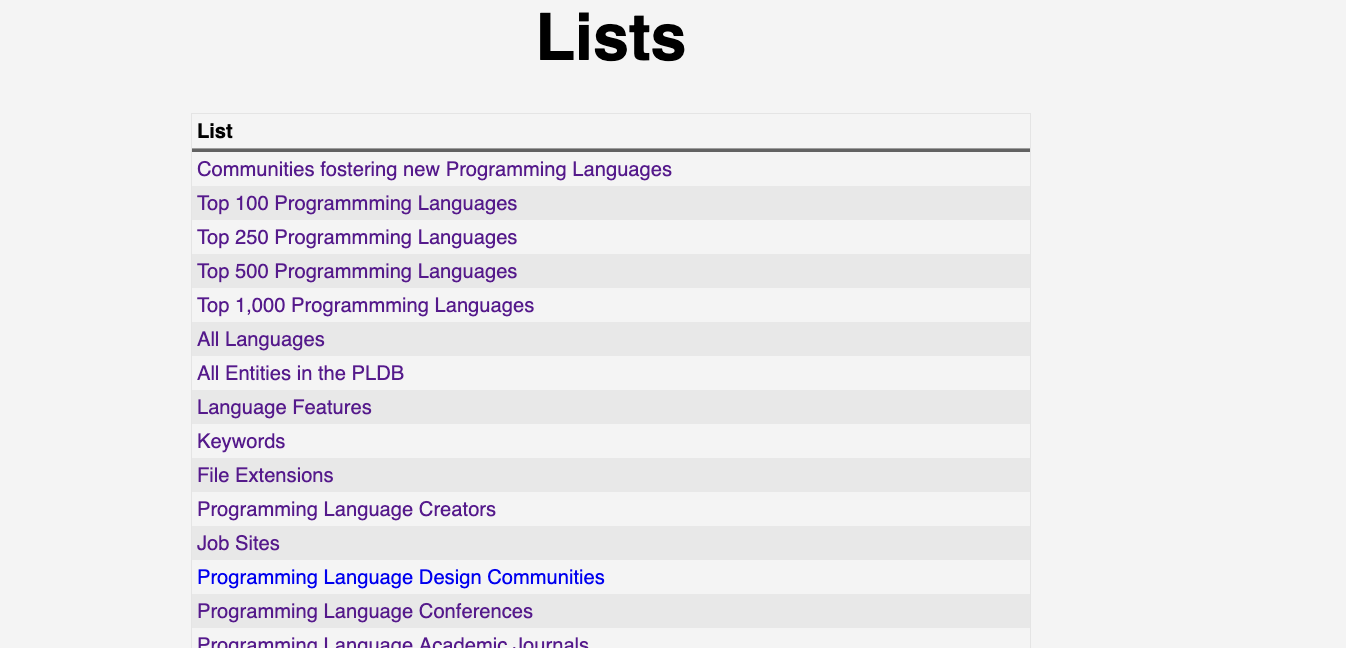1346x648 pixels.
Task: Go to All Languages list
Action: (x=261, y=339)
